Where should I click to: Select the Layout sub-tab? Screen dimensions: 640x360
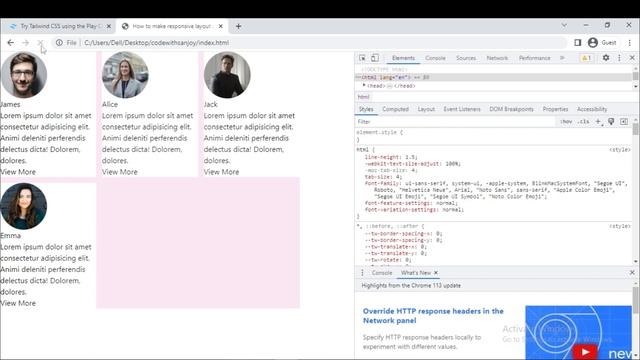coord(426,109)
